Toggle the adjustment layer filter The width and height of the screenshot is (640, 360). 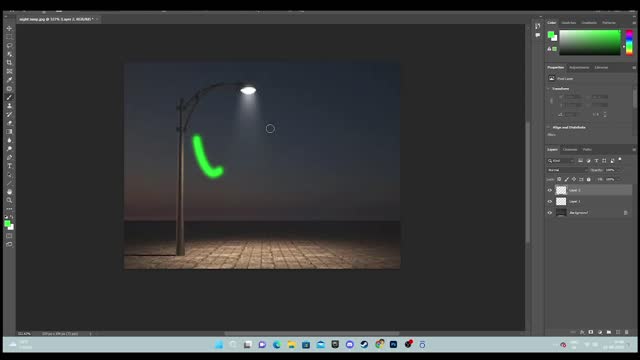point(589,161)
